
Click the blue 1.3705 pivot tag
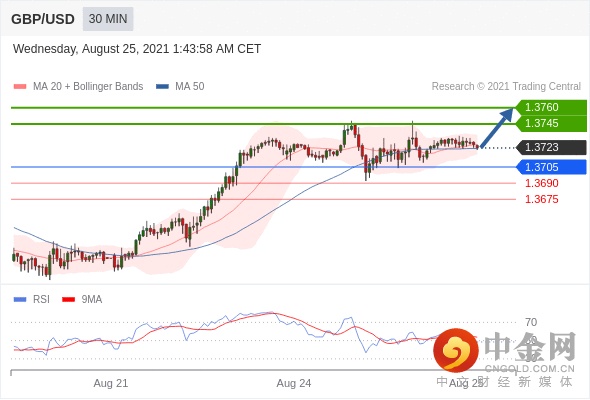coord(551,167)
